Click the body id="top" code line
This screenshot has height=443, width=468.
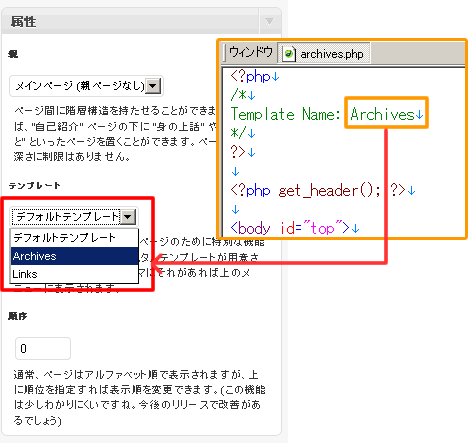(295, 228)
